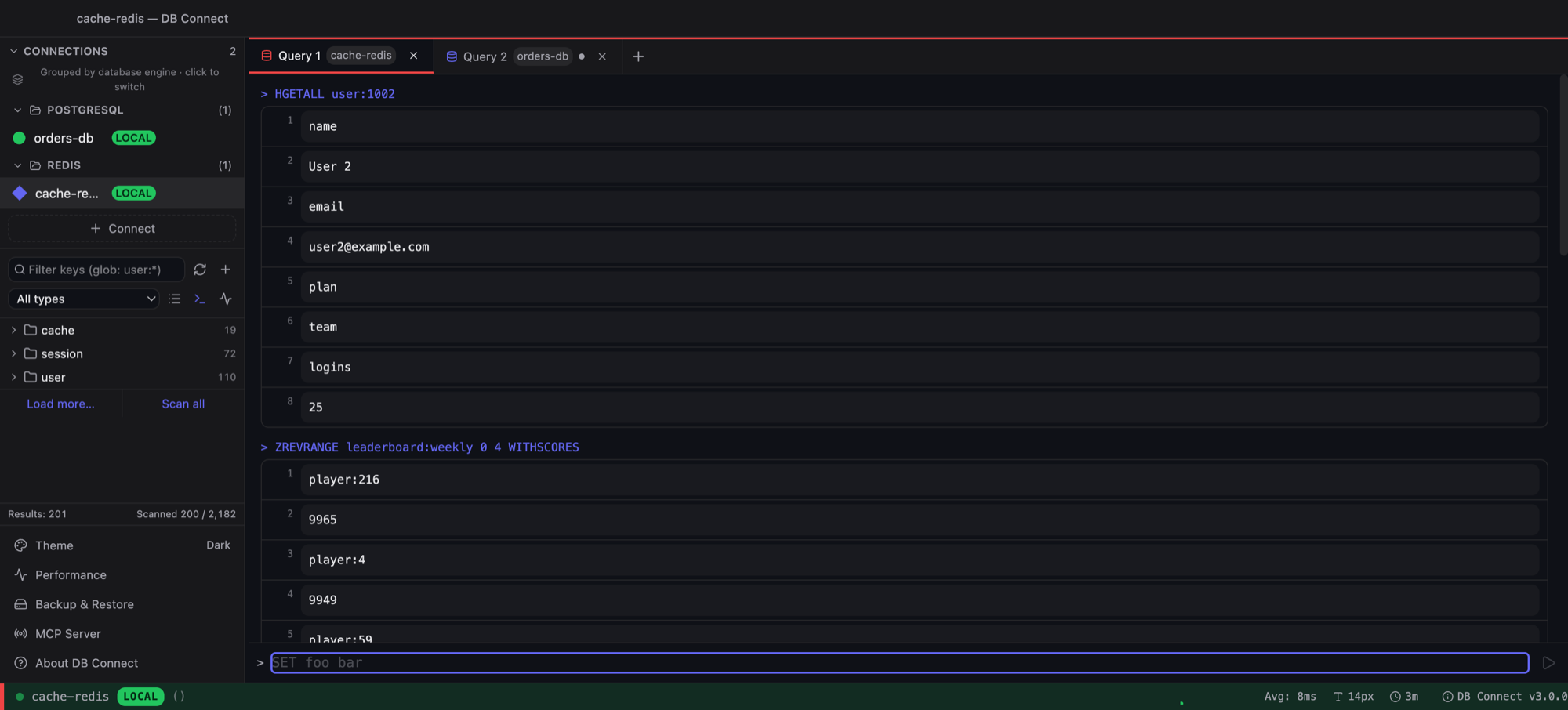Open the activity monitor pulse icon

pyautogui.click(x=226, y=299)
